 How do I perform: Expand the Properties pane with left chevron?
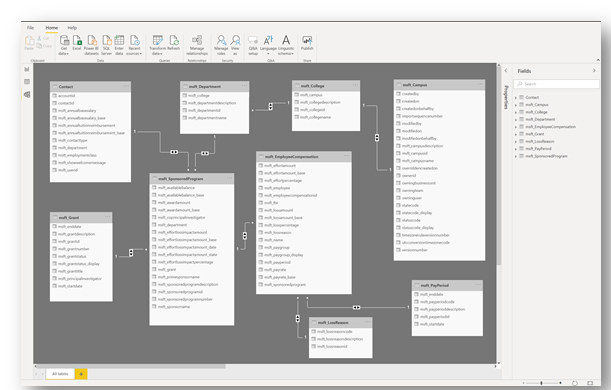pyautogui.click(x=506, y=71)
